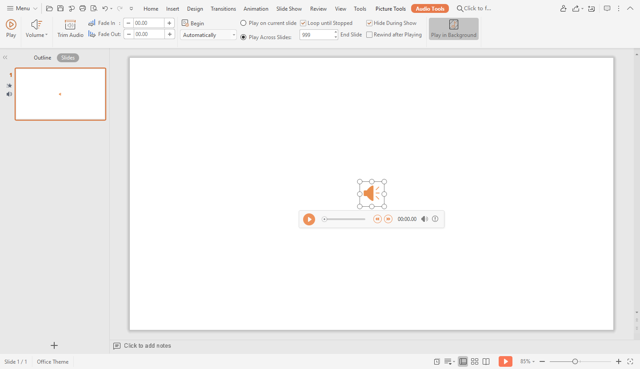640x369 pixels.
Task: Click the Save icon in quick toolbar
Action: (x=60, y=9)
